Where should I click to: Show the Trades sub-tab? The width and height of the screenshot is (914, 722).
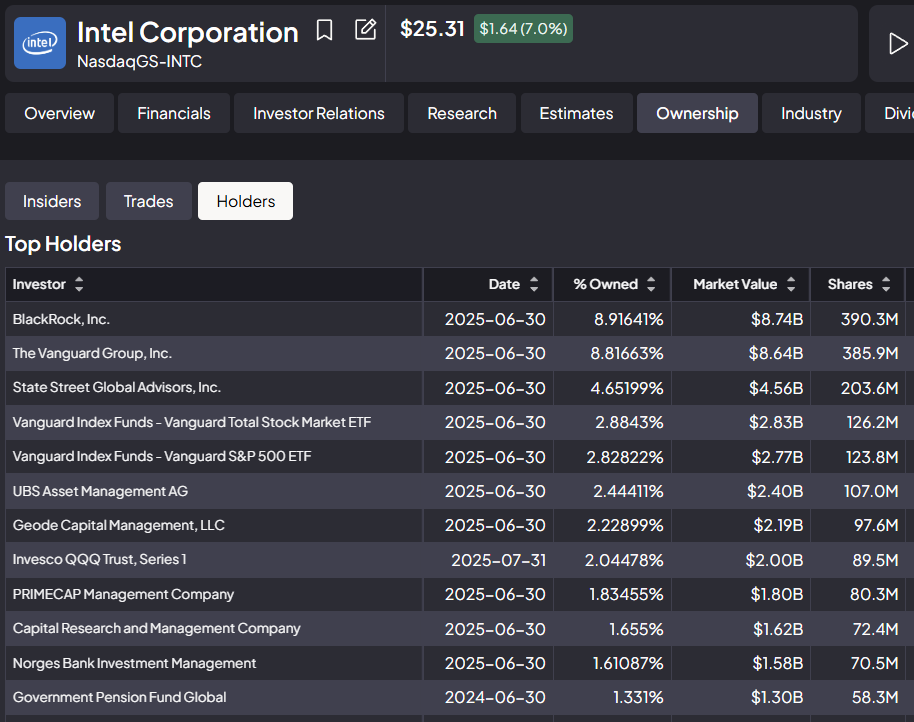pos(149,201)
